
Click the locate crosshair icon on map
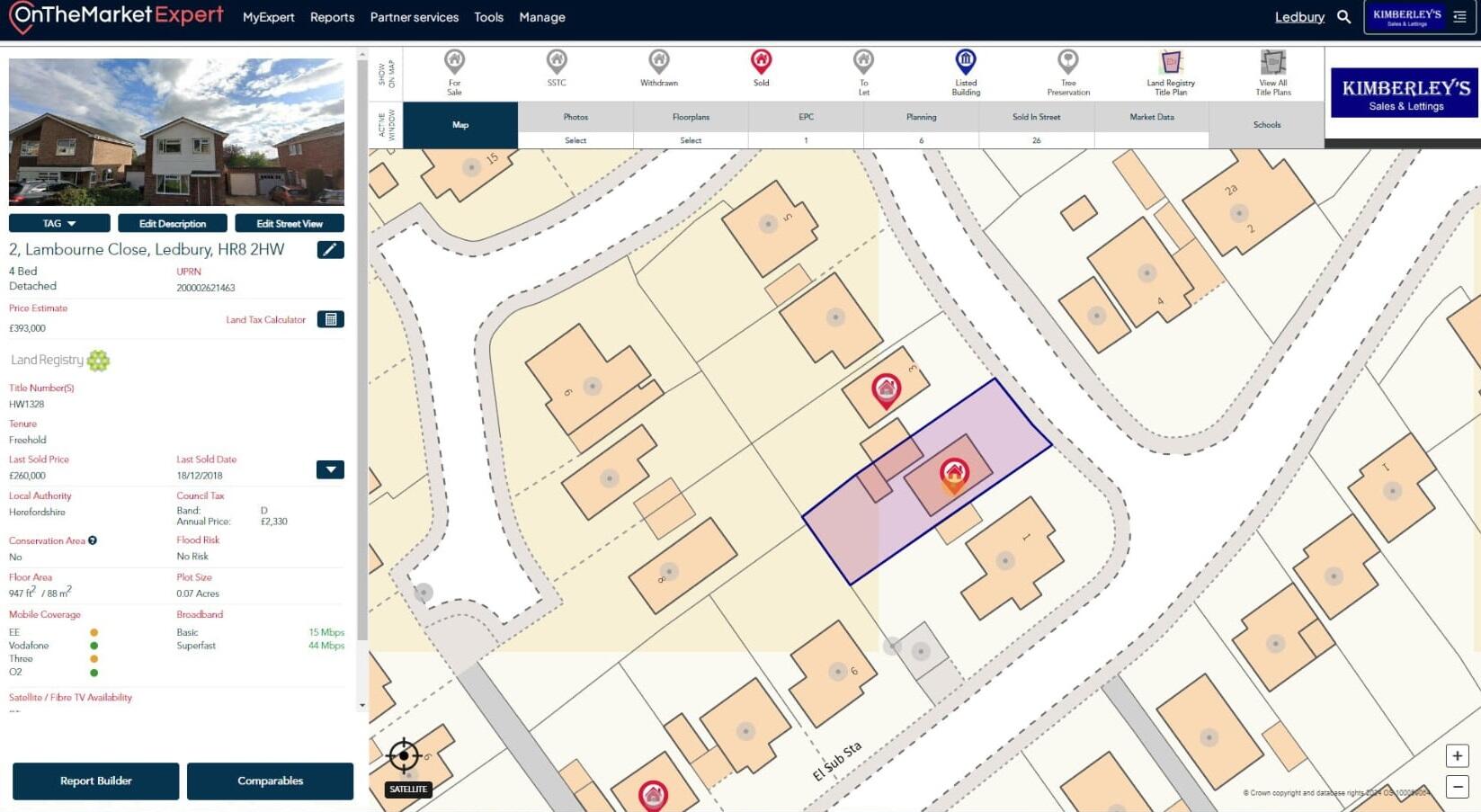pos(404,756)
